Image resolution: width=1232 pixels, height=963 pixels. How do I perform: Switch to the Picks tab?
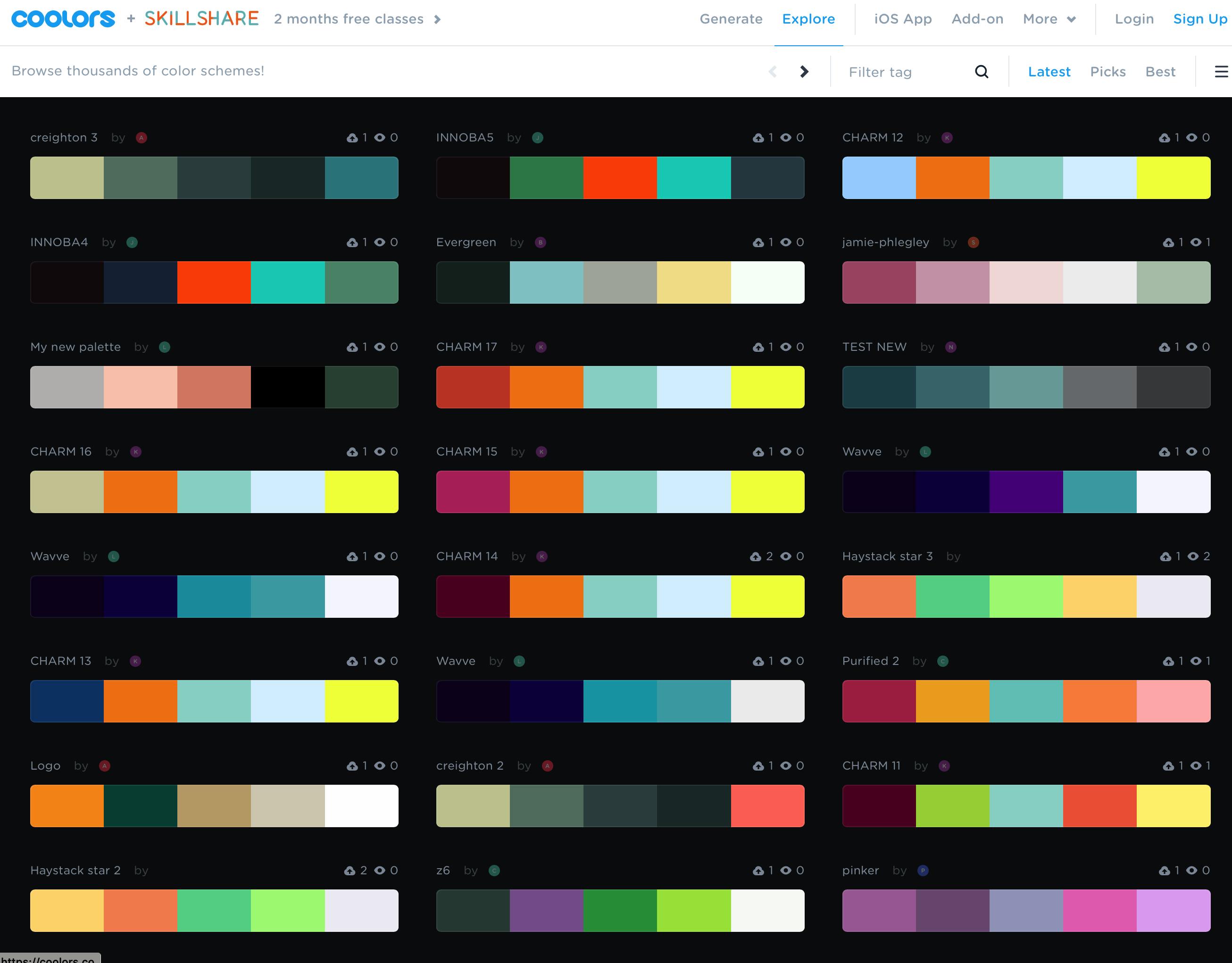(1107, 72)
